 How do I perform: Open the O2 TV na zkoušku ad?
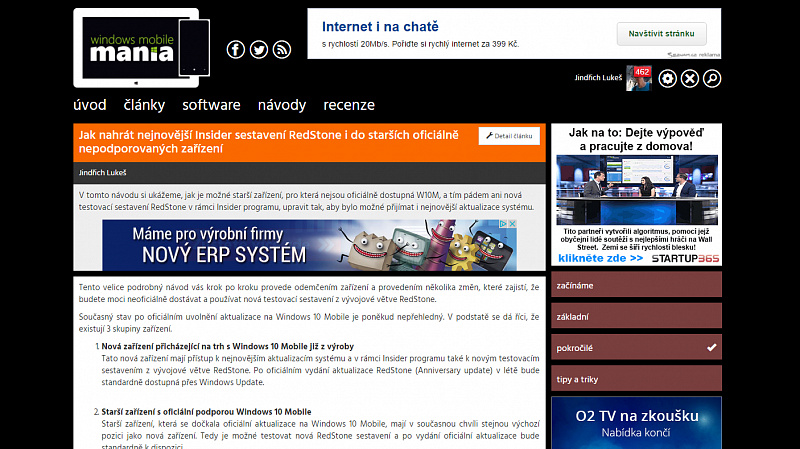(x=636, y=422)
